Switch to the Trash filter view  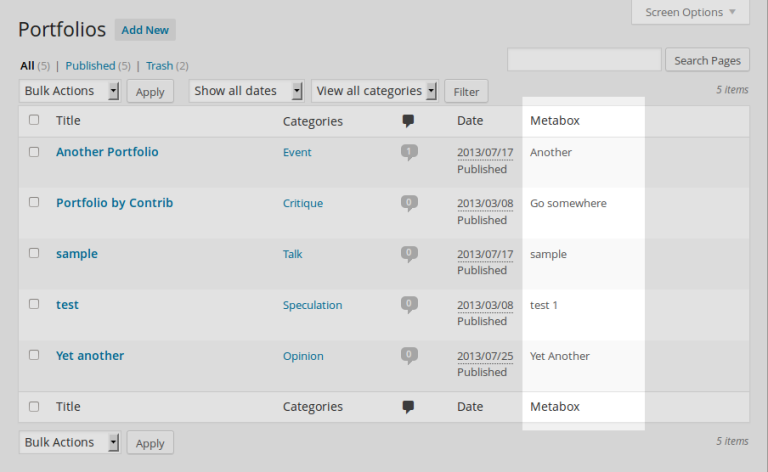(159, 66)
